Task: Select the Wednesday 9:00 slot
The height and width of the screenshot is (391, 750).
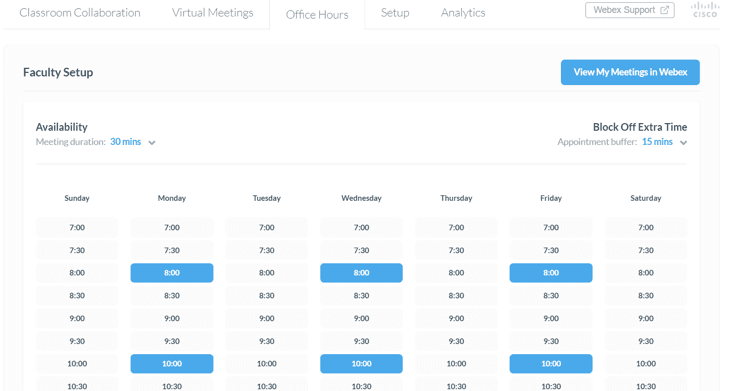Action: 361,318
